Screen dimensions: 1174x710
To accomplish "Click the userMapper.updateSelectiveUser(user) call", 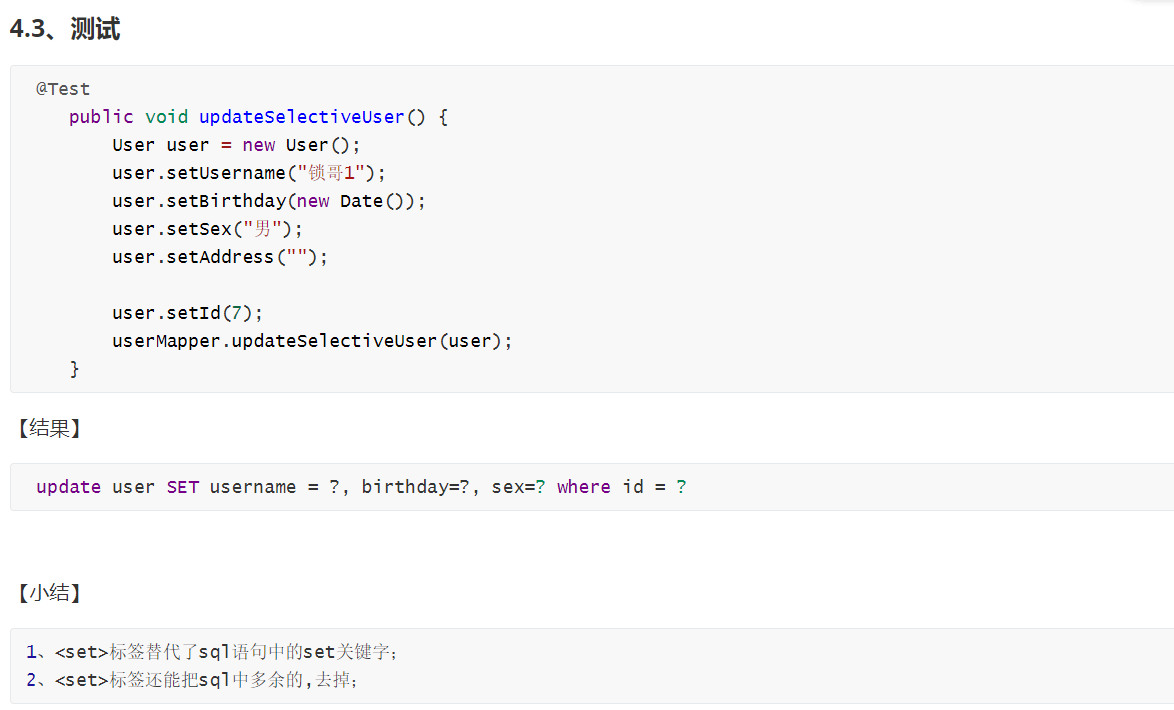I will tap(312, 341).
